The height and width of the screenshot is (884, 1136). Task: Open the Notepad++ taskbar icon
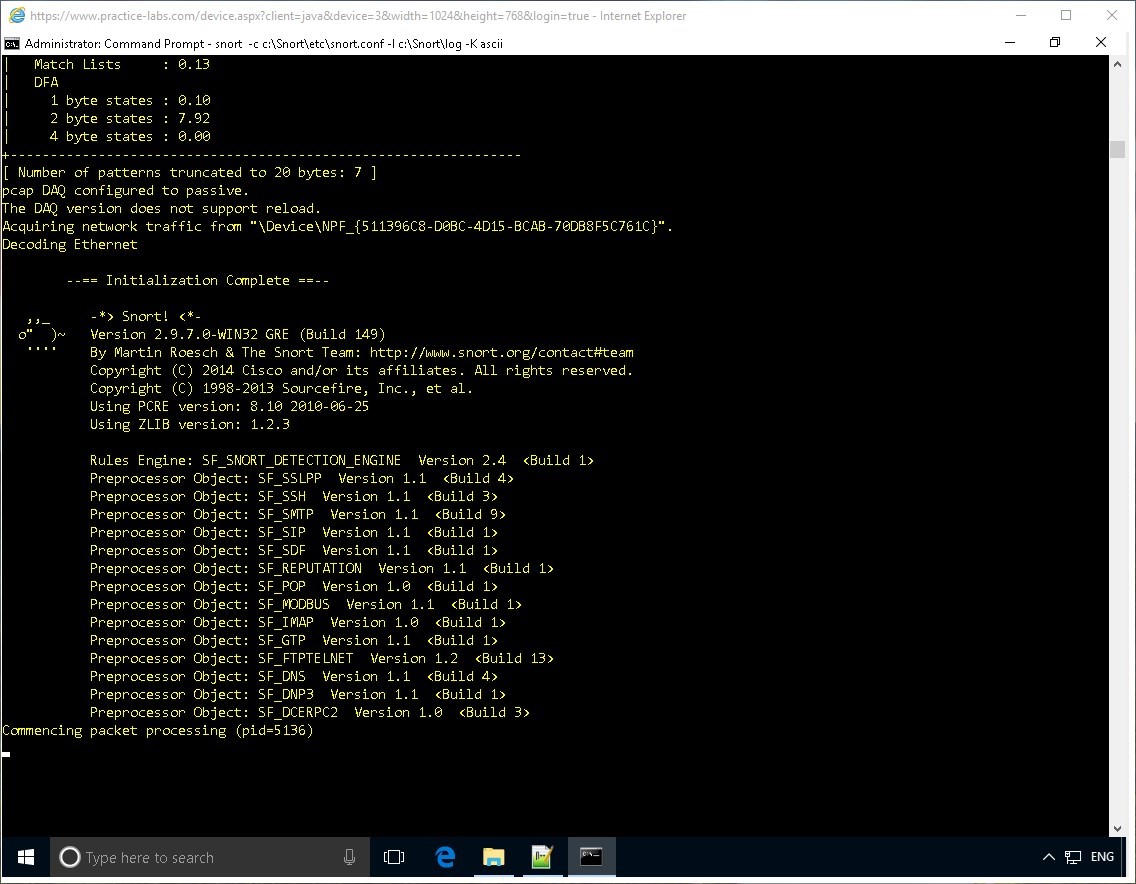[x=541, y=857]
